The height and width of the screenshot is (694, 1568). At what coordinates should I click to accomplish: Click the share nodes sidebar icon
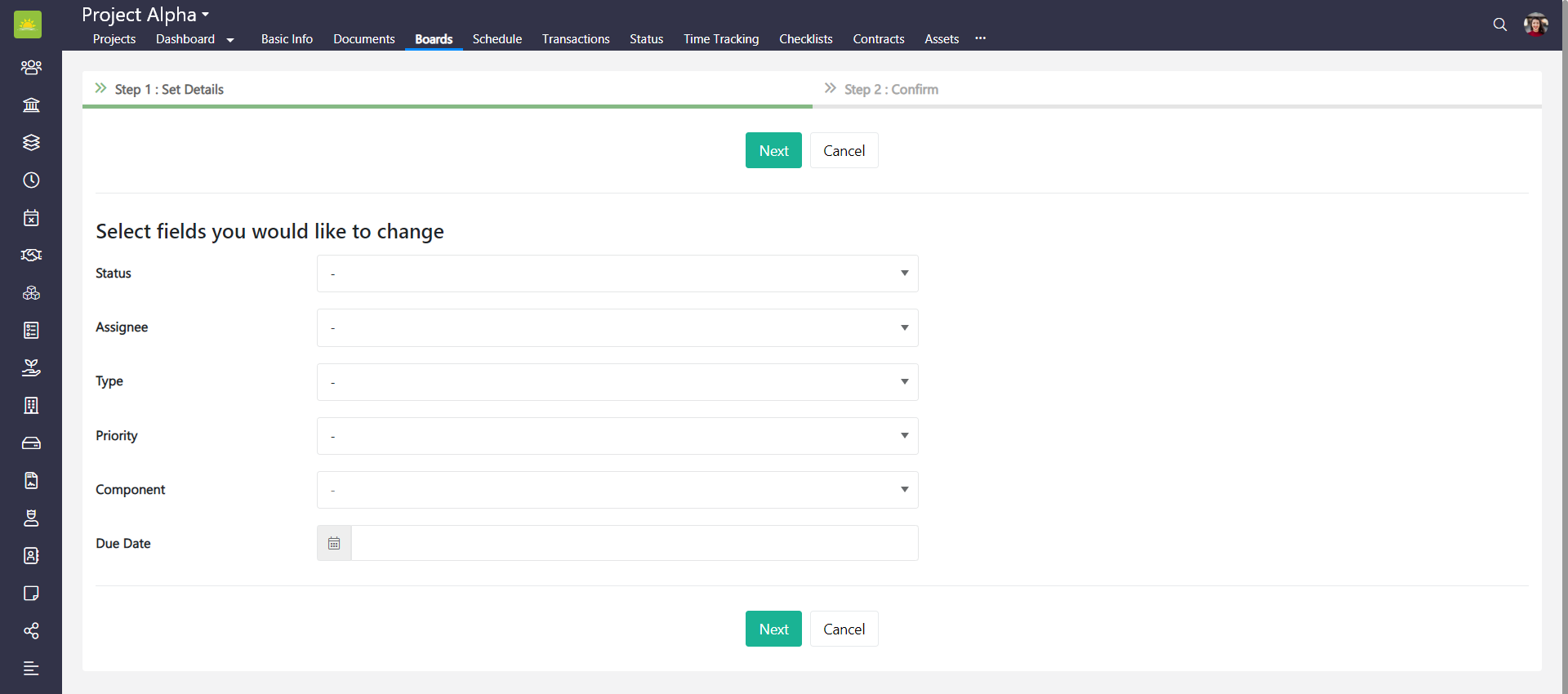(31, 630)
